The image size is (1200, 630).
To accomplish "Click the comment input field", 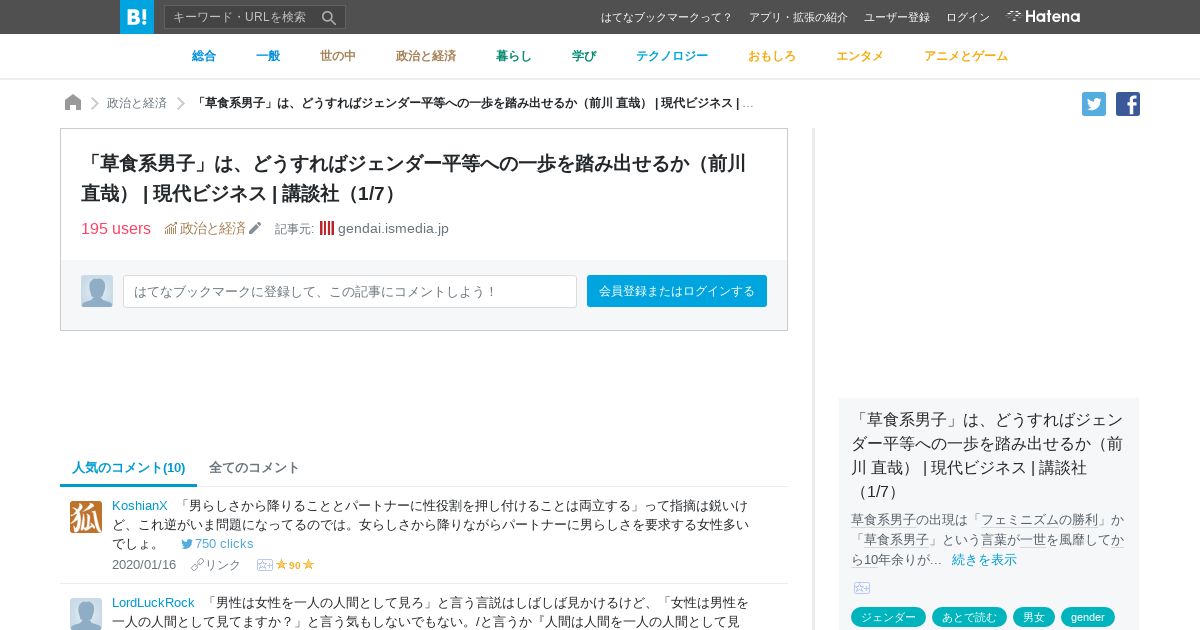I will [350, 291].
